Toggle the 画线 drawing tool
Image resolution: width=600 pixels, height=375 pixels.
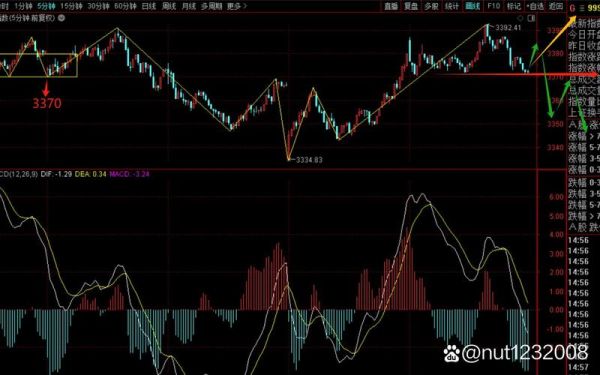click(x=473, y=6)
